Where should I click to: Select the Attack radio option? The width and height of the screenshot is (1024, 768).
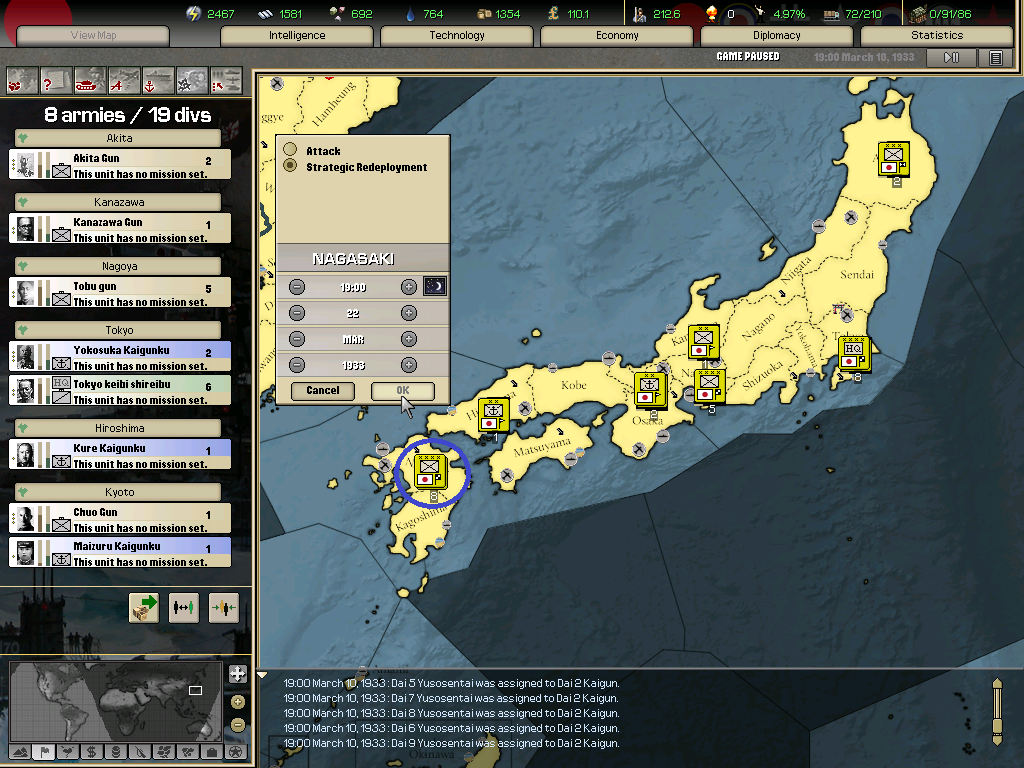point(290,150)
